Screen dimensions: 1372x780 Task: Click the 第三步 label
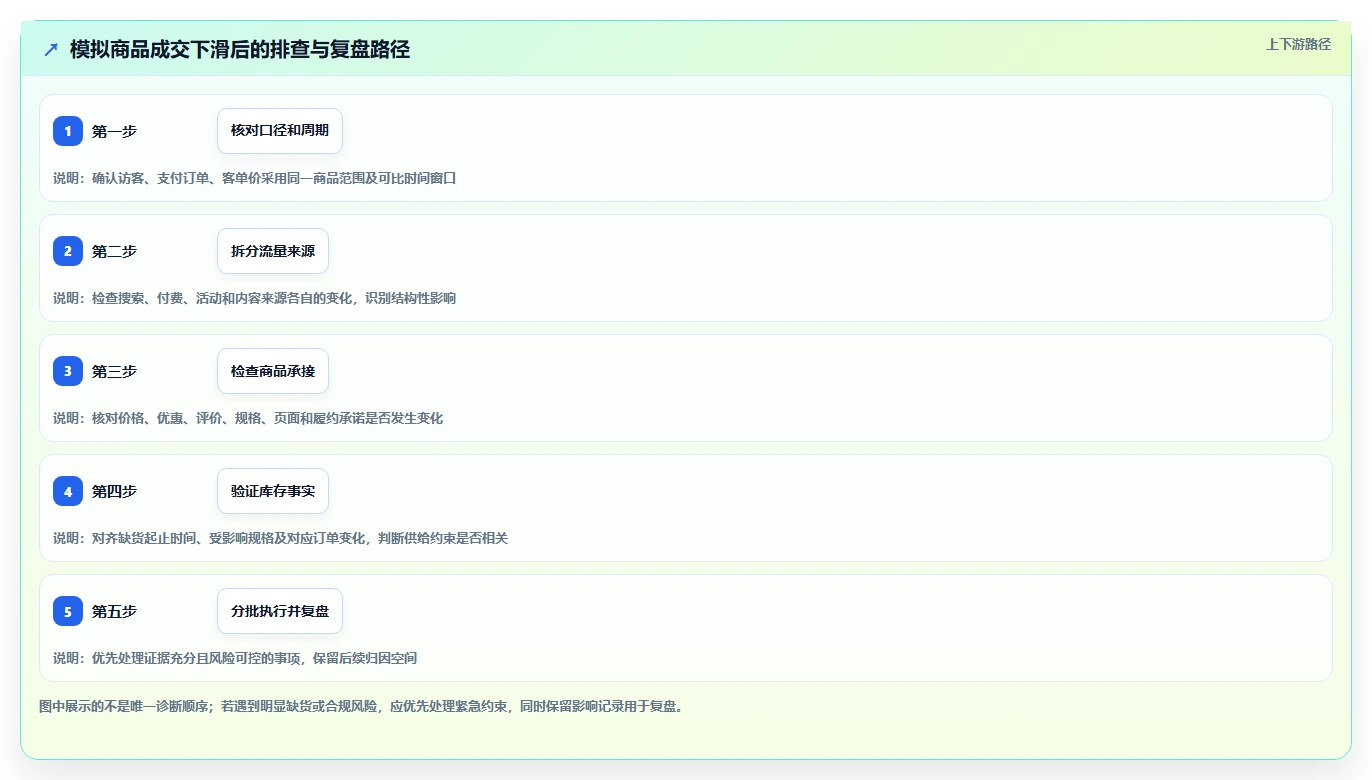[114, 371]
